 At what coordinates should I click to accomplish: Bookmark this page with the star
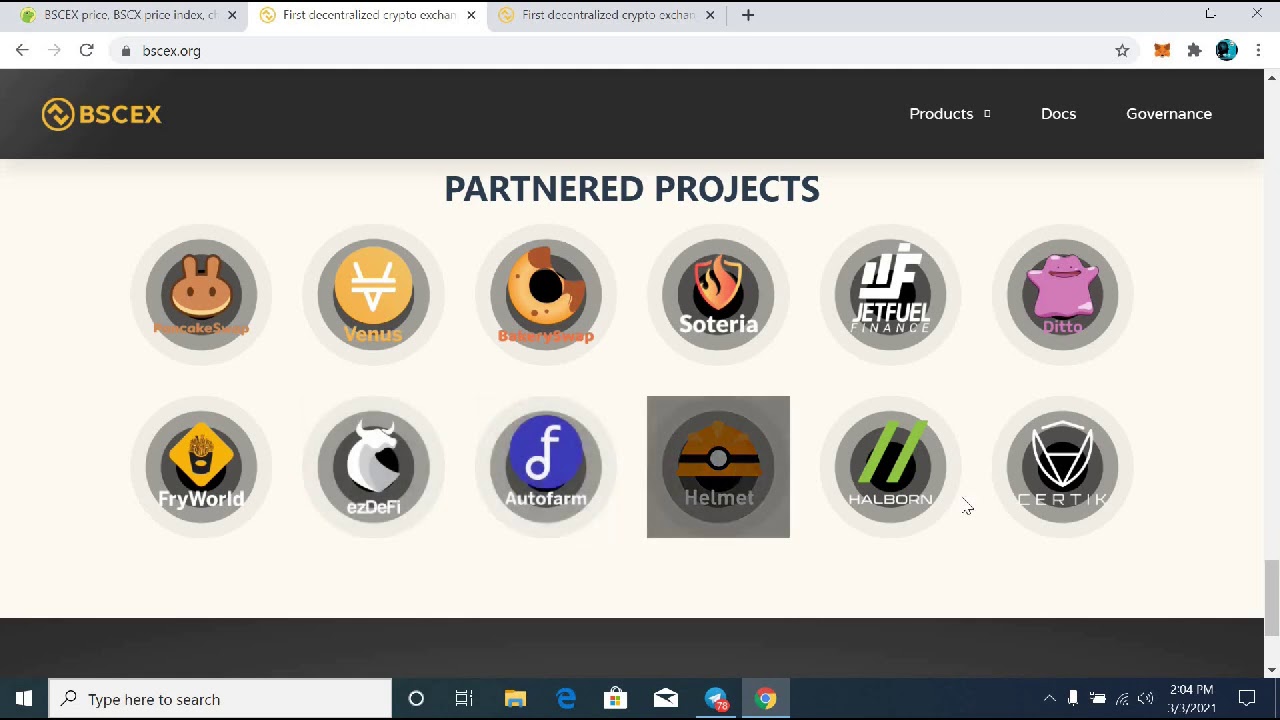coord(1122,50)
